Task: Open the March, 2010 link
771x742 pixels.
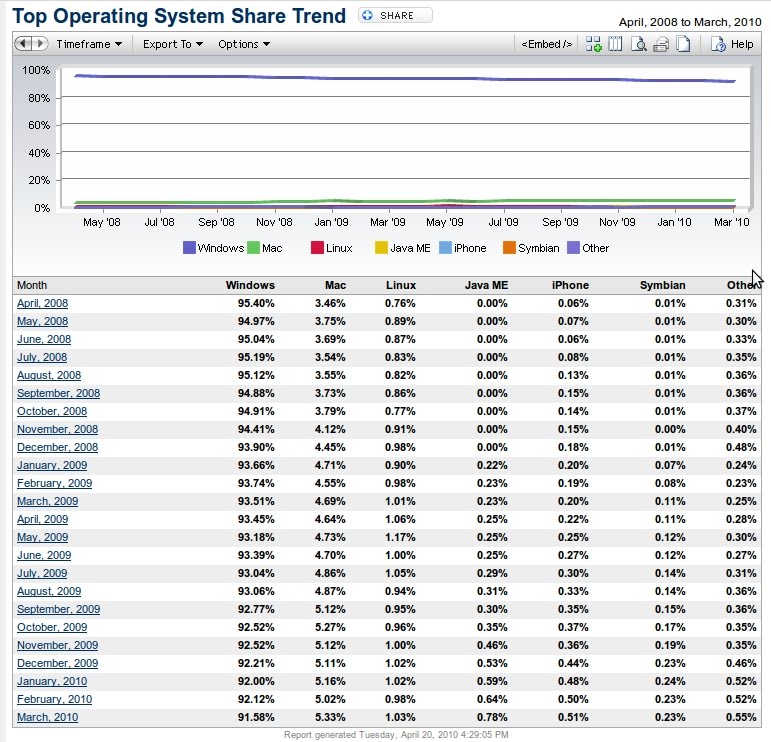Action: 47,717
